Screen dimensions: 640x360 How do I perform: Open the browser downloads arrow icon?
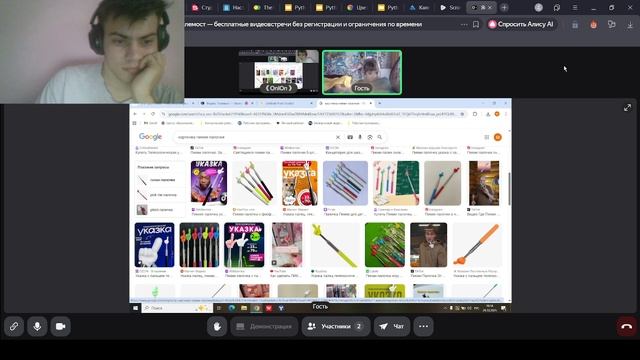click(x=630, y=25)
